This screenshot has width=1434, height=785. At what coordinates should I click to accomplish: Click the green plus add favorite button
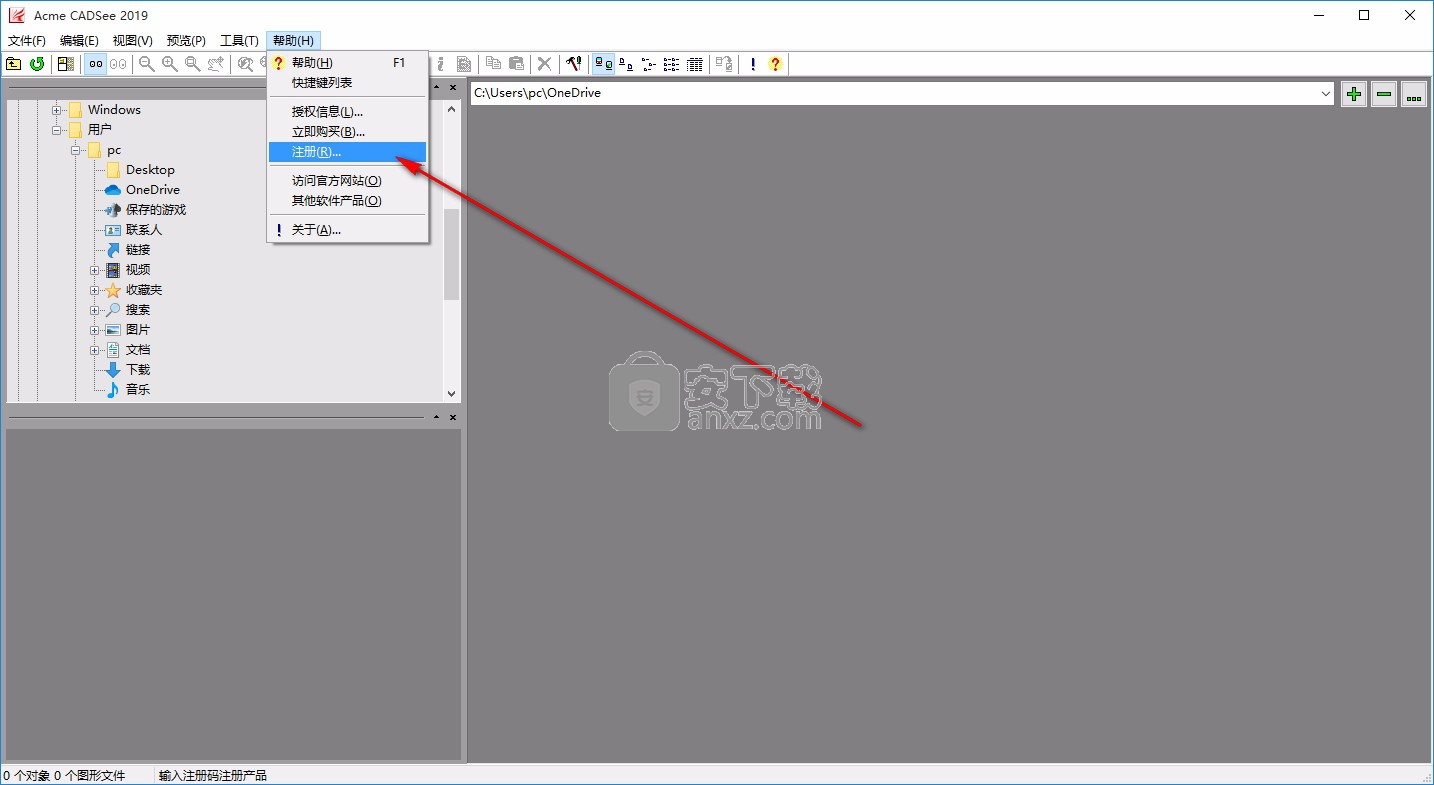coord(1353,94)
